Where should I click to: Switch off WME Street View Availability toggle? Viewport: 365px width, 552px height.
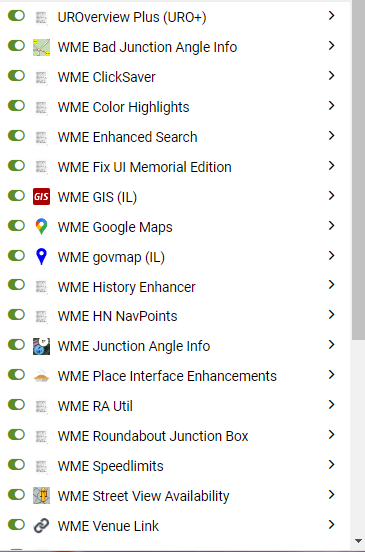coord(16,494)
